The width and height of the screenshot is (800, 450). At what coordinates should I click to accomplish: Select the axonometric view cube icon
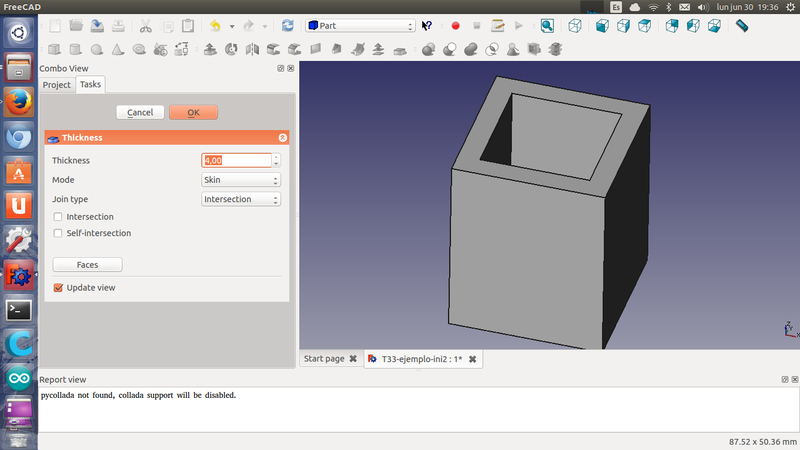[x=576, y=26]
